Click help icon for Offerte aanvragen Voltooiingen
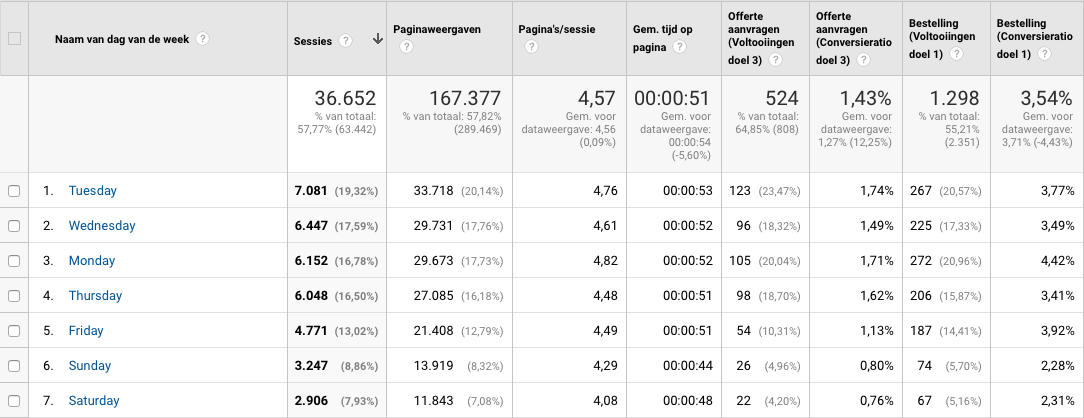Image resolution: width=1084 pixels, height=418 pixels. point(775,60)
